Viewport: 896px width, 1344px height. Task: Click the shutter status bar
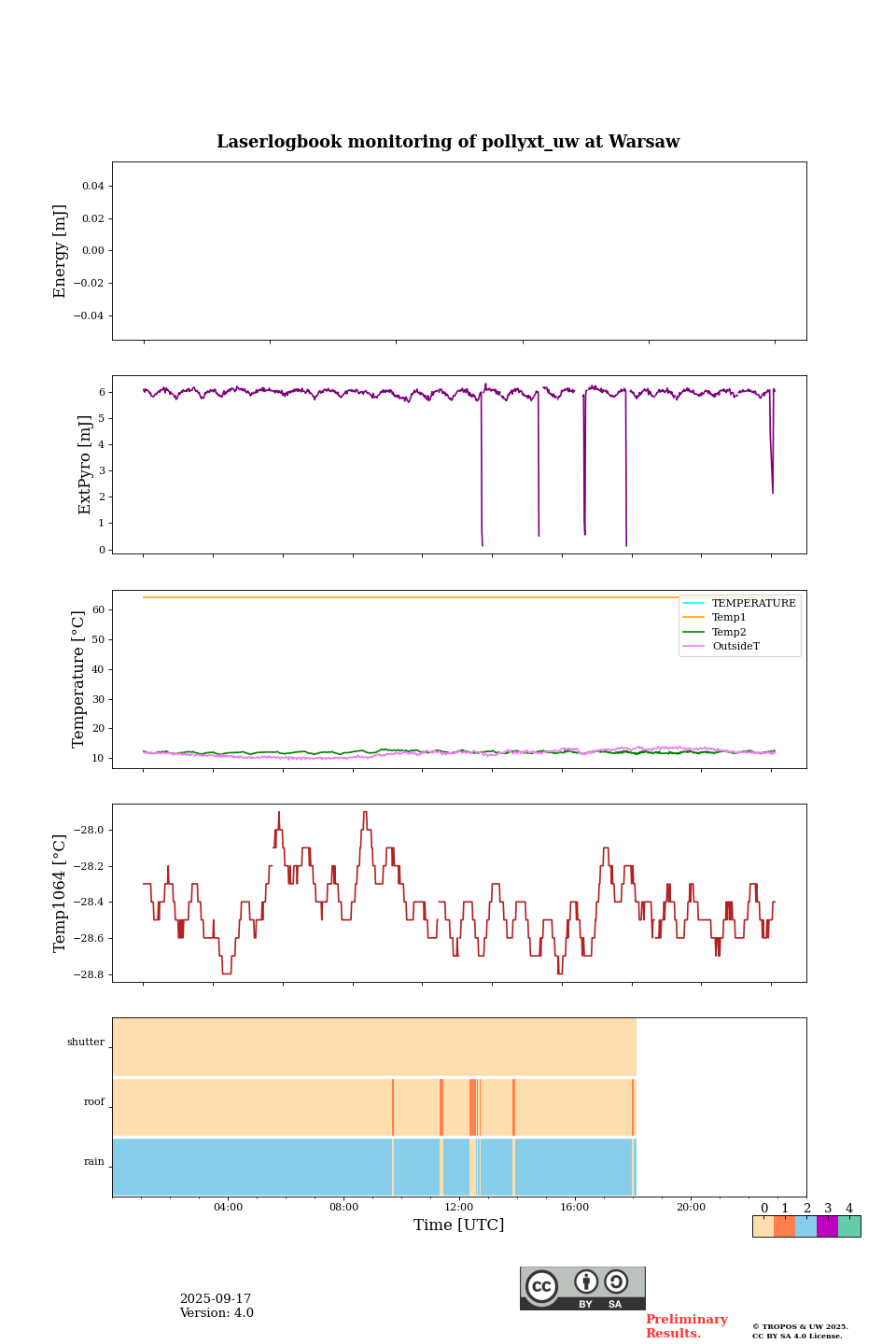[374, 1047]
